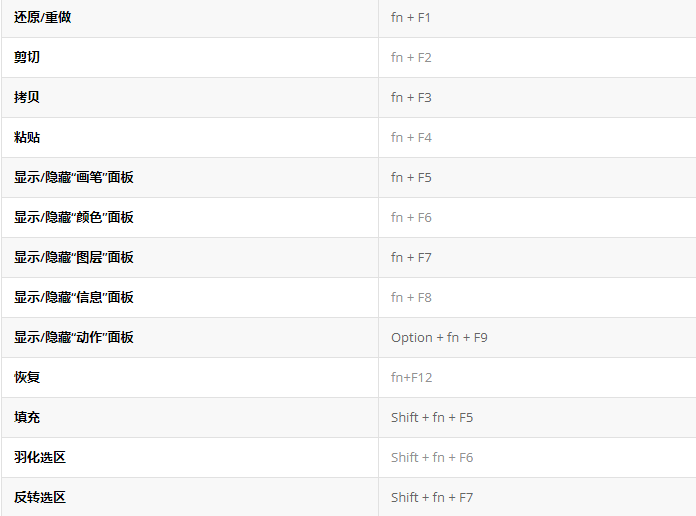Select the 恢复 row label

pyautogui.click(x=27, y=378)
